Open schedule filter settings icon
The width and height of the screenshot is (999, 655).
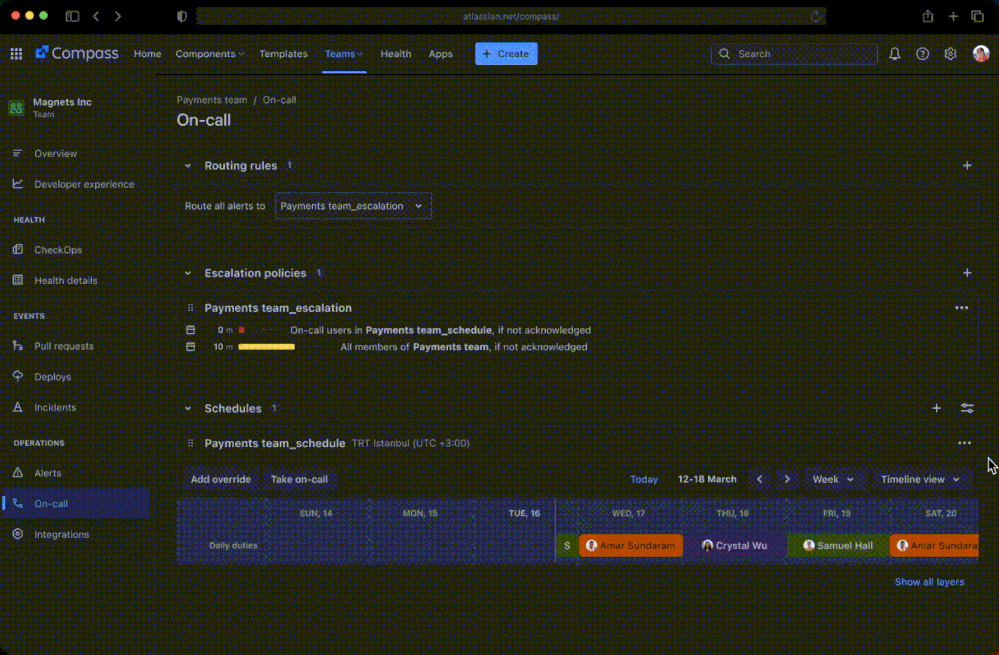coord(967,408)
